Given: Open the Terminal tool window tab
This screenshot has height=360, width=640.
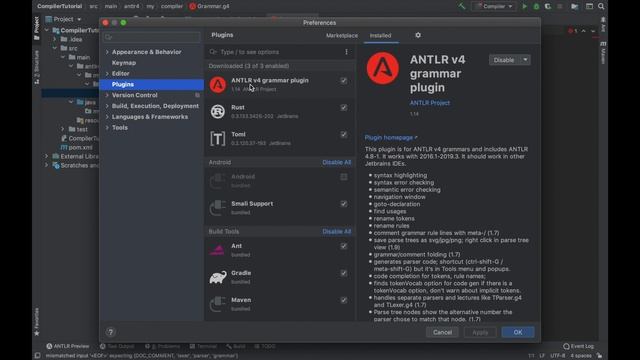Looking at the screenshot, I should pos(203,346).
